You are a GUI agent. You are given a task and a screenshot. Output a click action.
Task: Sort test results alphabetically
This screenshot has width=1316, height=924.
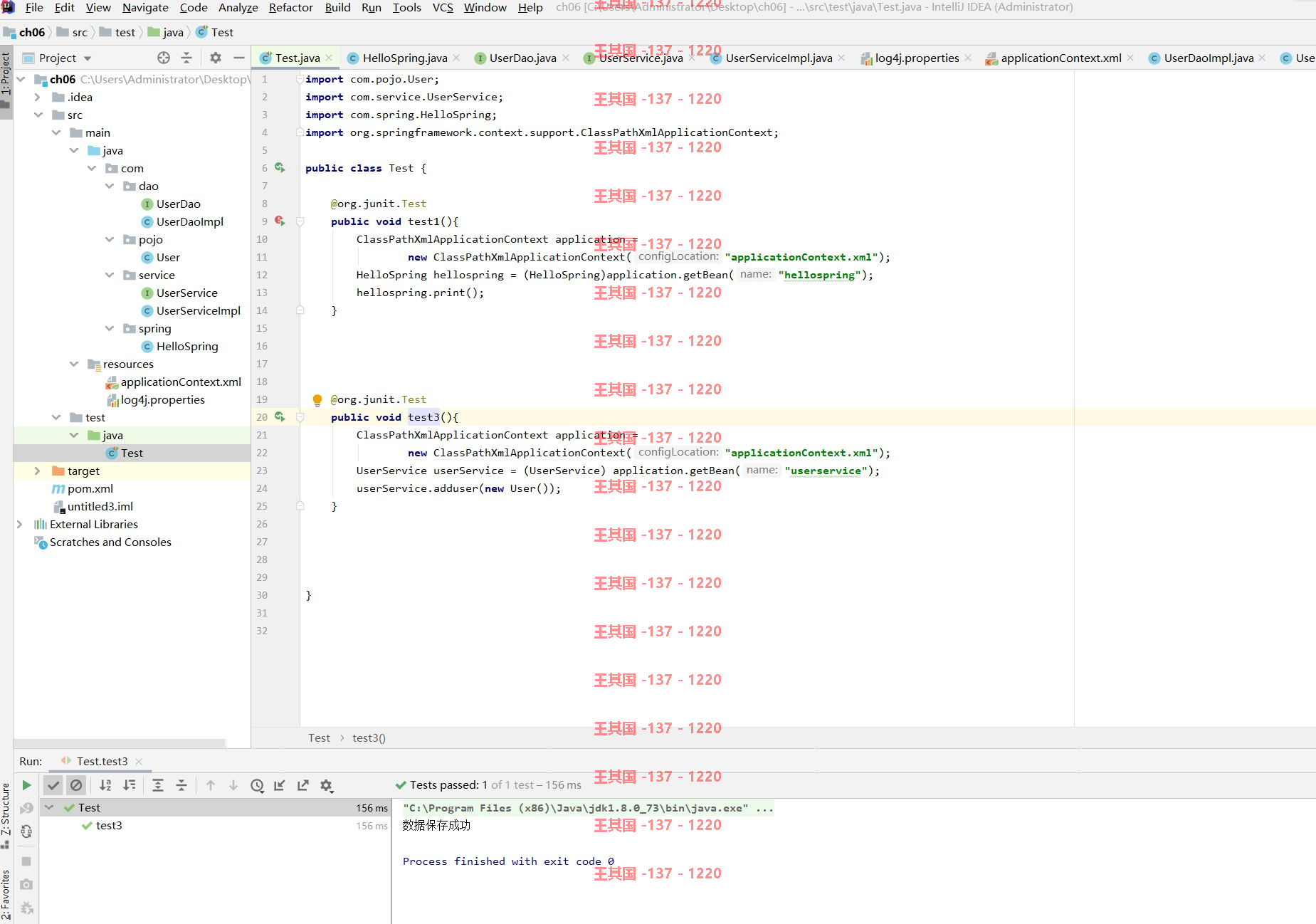click(105, 785)
